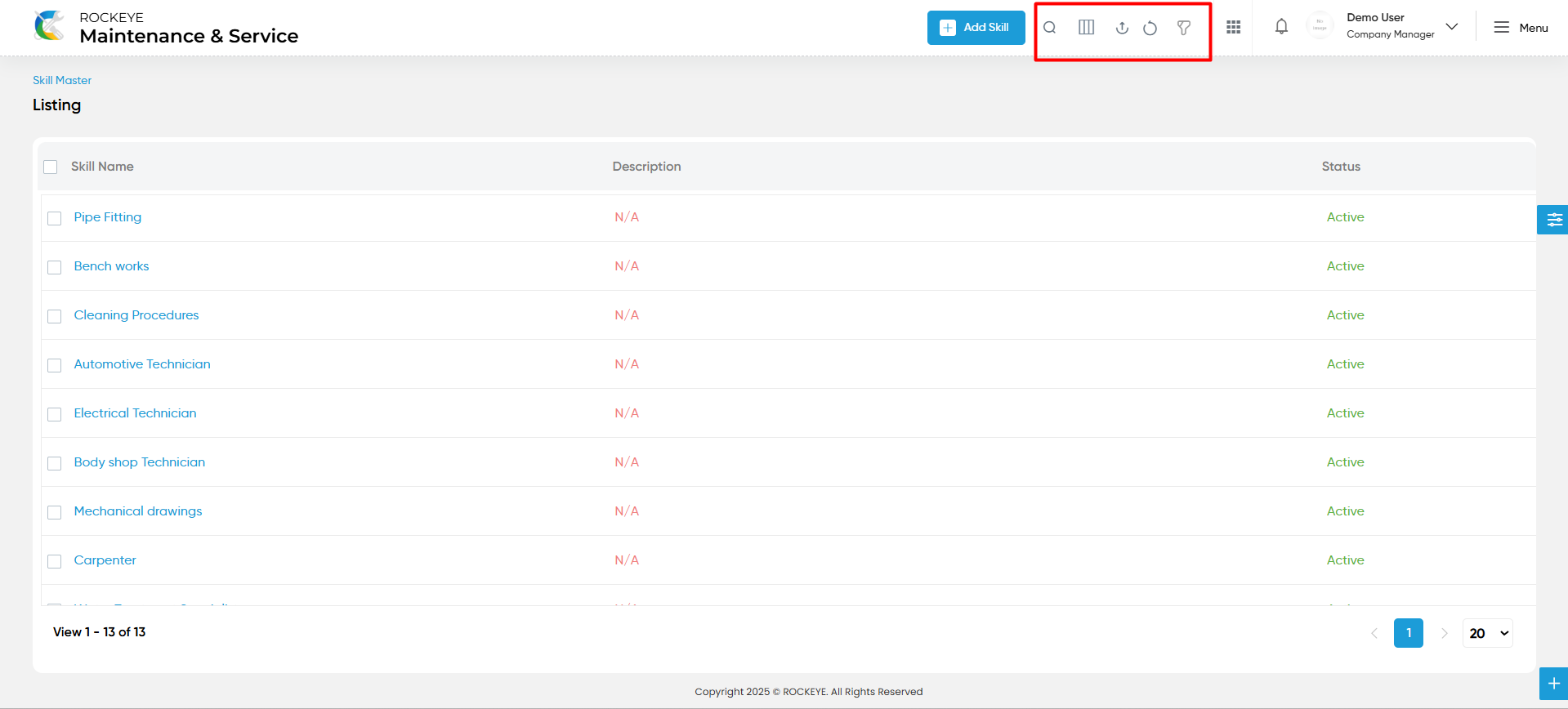Open the hamburger Menu
The width and height of the screenshot is (1568, 709).
pos(1521,28)
